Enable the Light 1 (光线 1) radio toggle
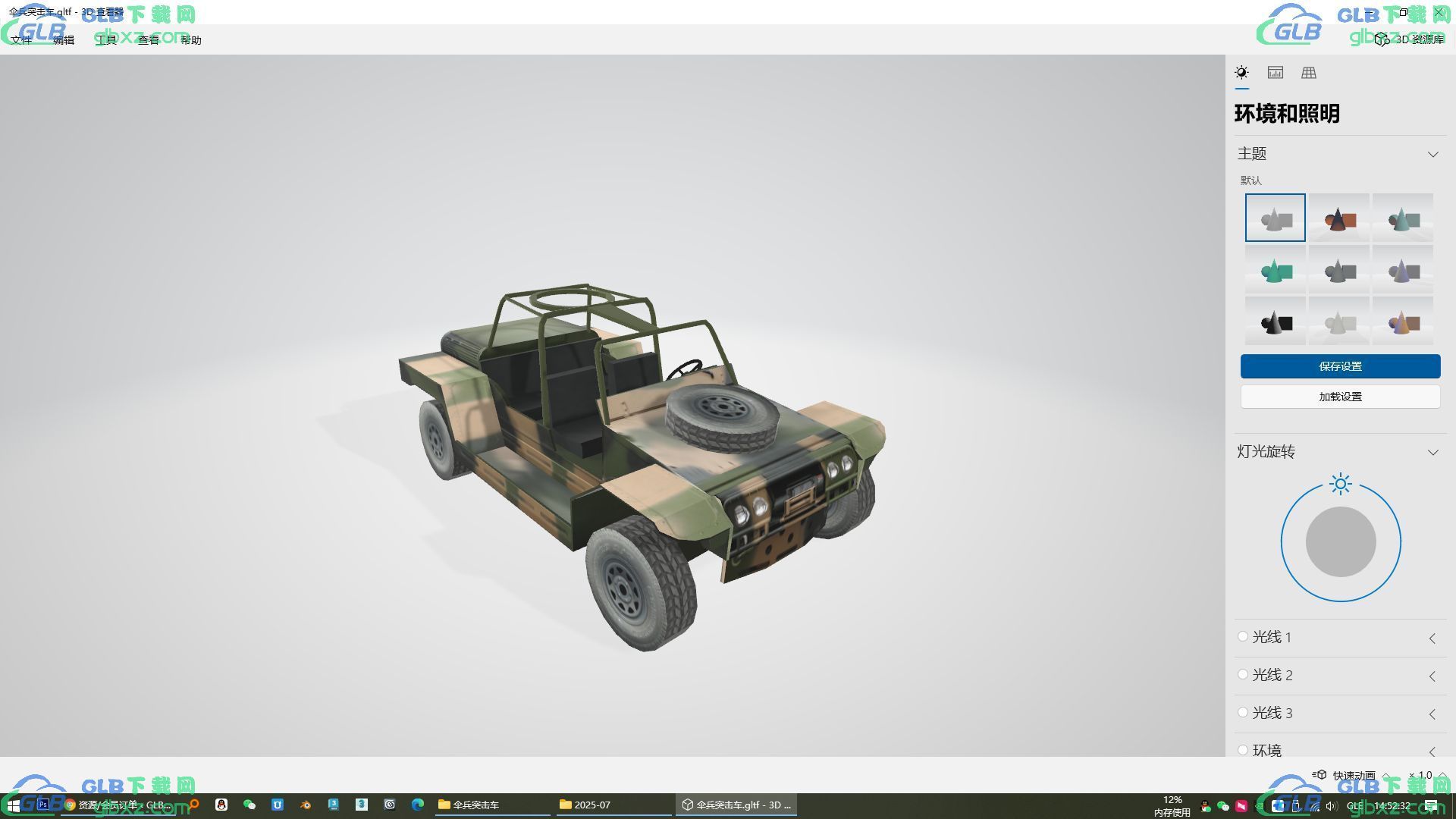 coord(1242,637)
